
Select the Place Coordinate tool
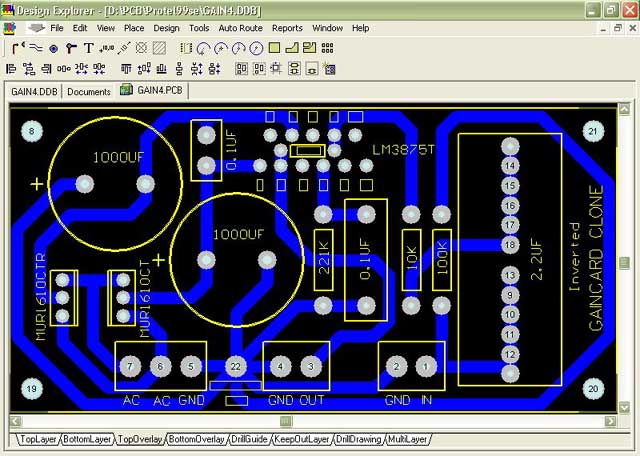click(x=107, y=48)
